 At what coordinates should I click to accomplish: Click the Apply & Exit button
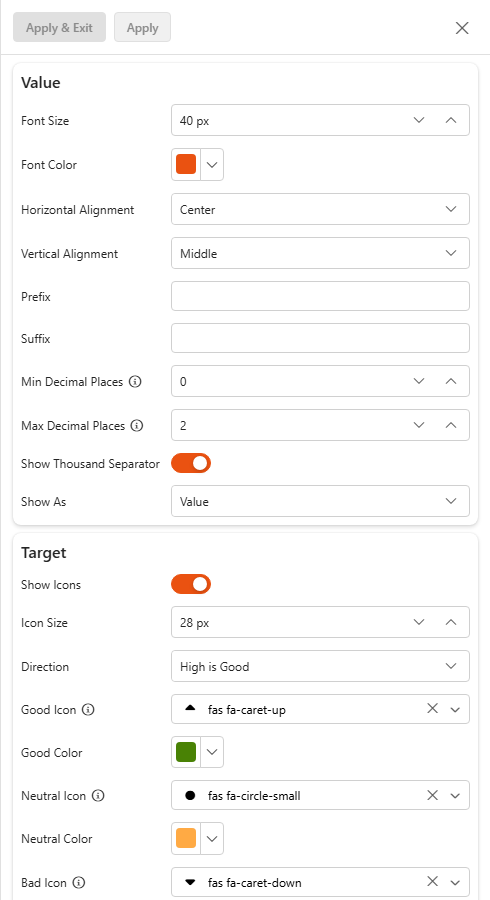click(60, 28)
